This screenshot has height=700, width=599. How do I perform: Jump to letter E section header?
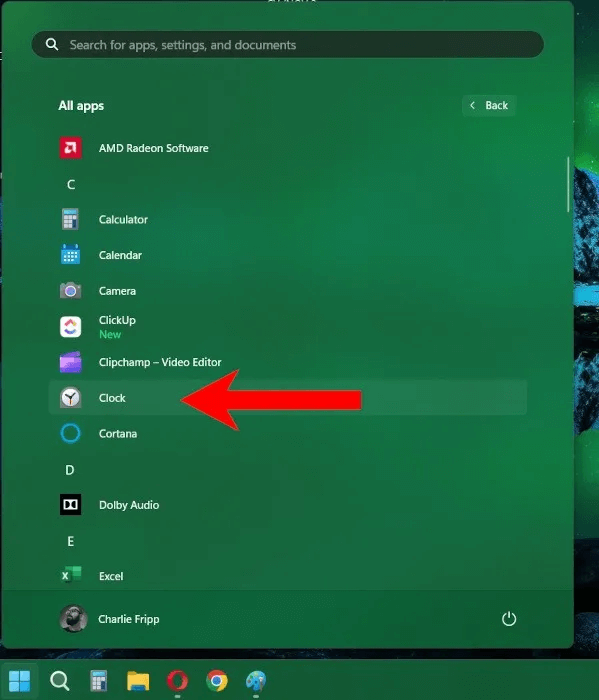[71, 541]
